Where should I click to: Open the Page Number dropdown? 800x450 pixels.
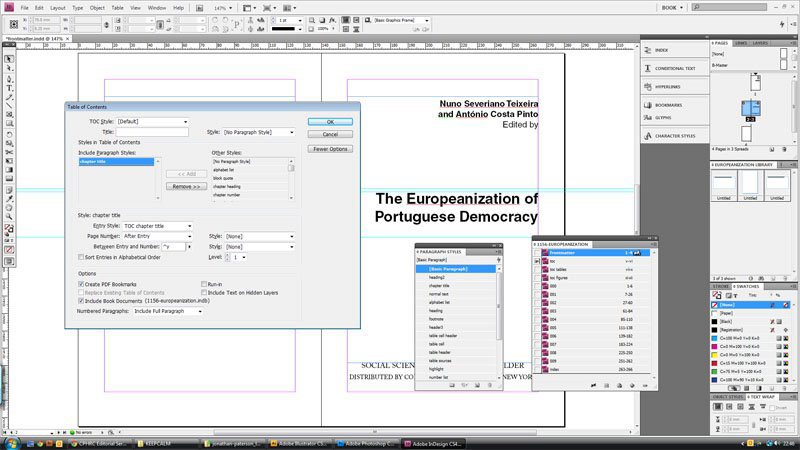coord(158,236)
